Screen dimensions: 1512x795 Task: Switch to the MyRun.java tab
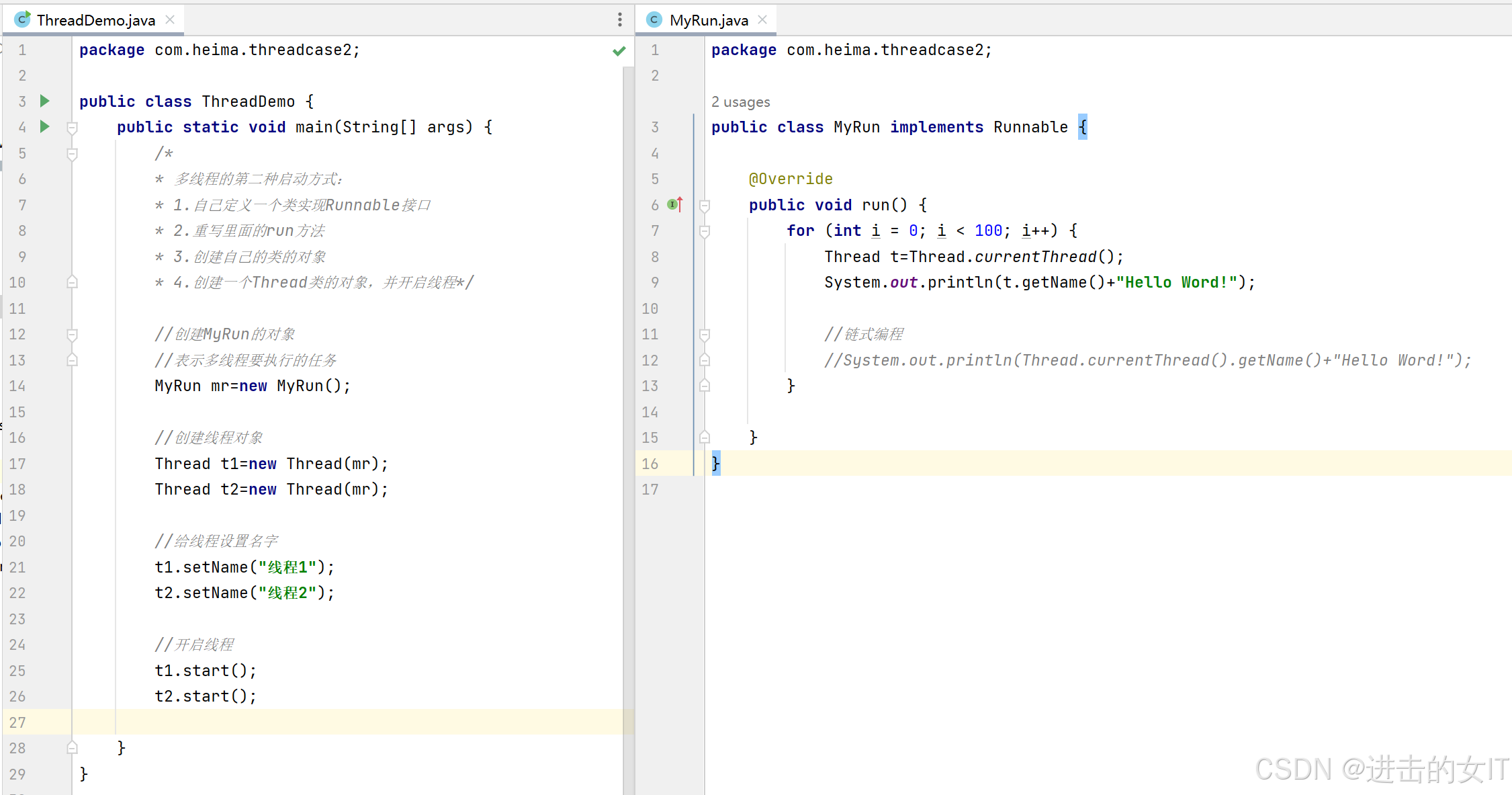[x=709, y=20]
